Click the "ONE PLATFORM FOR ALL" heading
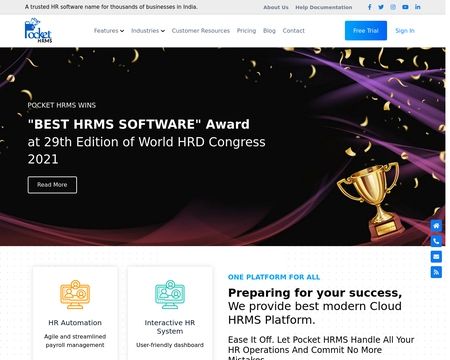 [x=274, y=277]
